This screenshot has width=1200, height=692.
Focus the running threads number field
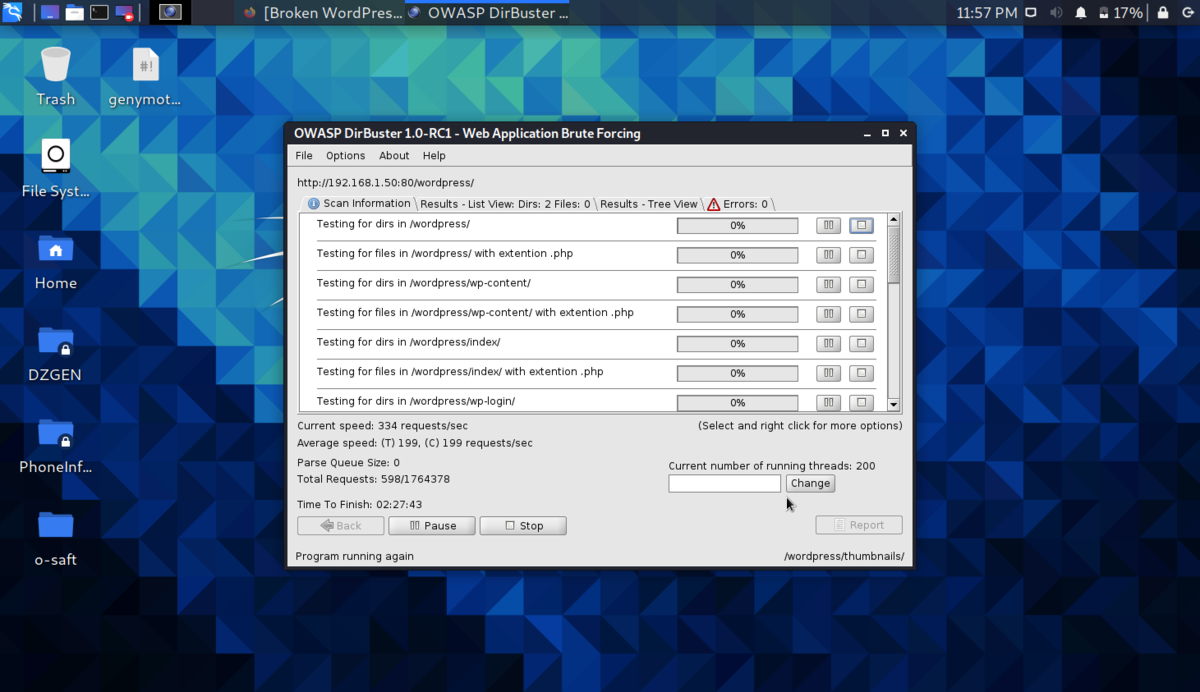click(x=725, y=484)
